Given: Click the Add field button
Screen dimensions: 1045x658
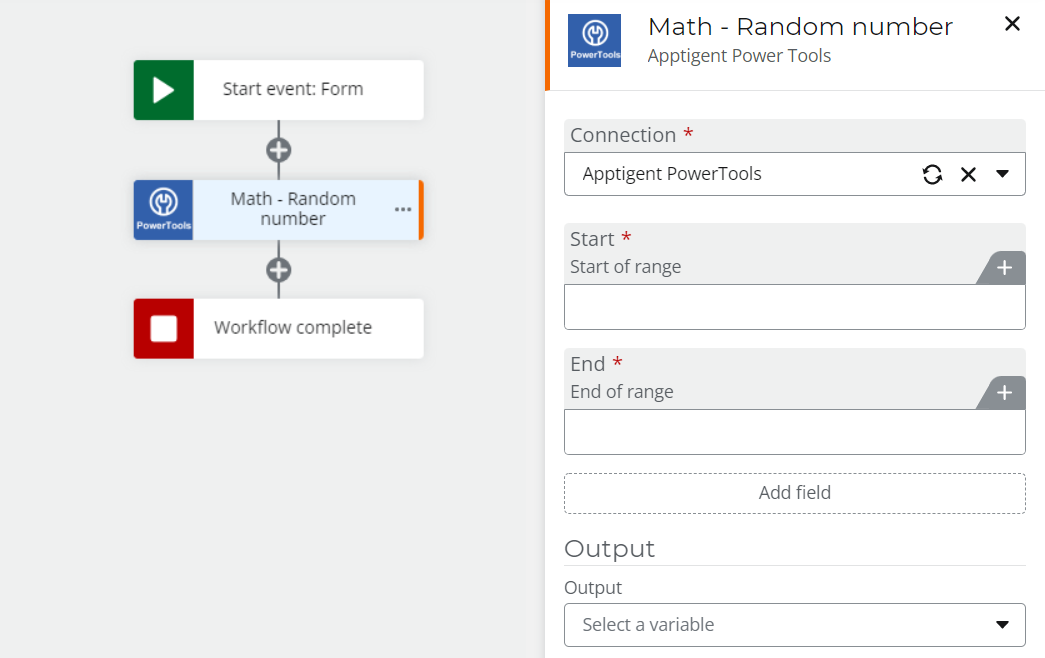Looking at the screenshot, I should (x=795, y=492).
